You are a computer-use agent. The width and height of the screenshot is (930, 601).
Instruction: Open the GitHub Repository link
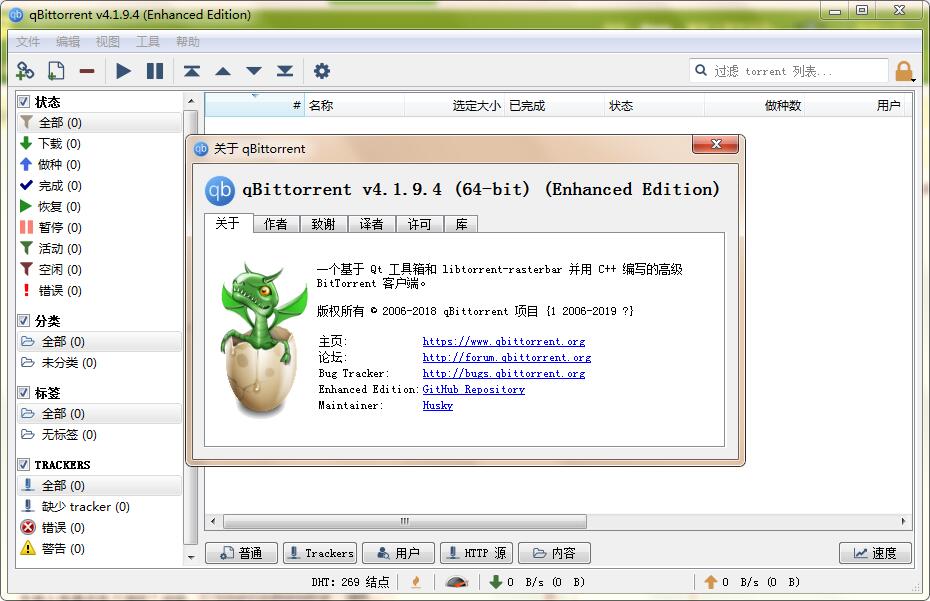pos(473,389)
